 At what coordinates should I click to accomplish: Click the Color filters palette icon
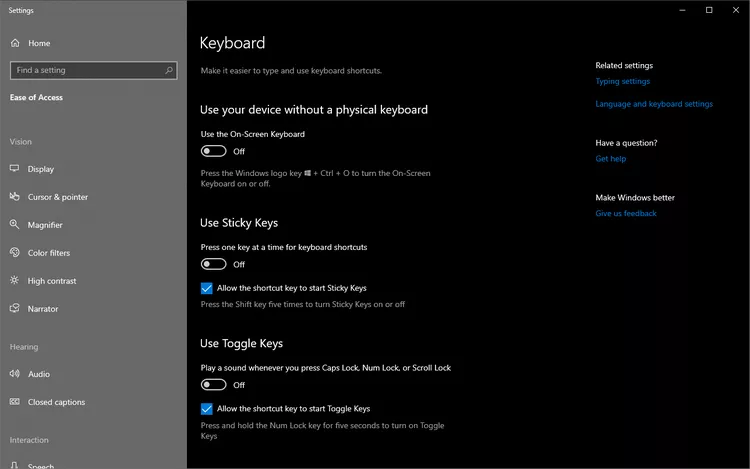[15, 252]
